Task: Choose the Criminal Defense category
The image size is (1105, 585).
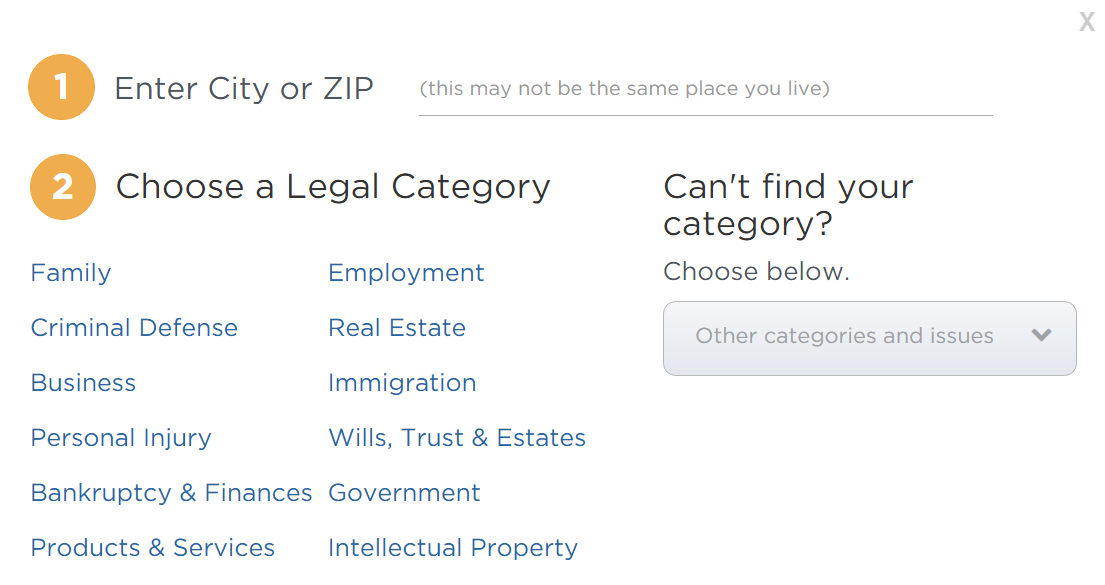Action: (134, 328)
